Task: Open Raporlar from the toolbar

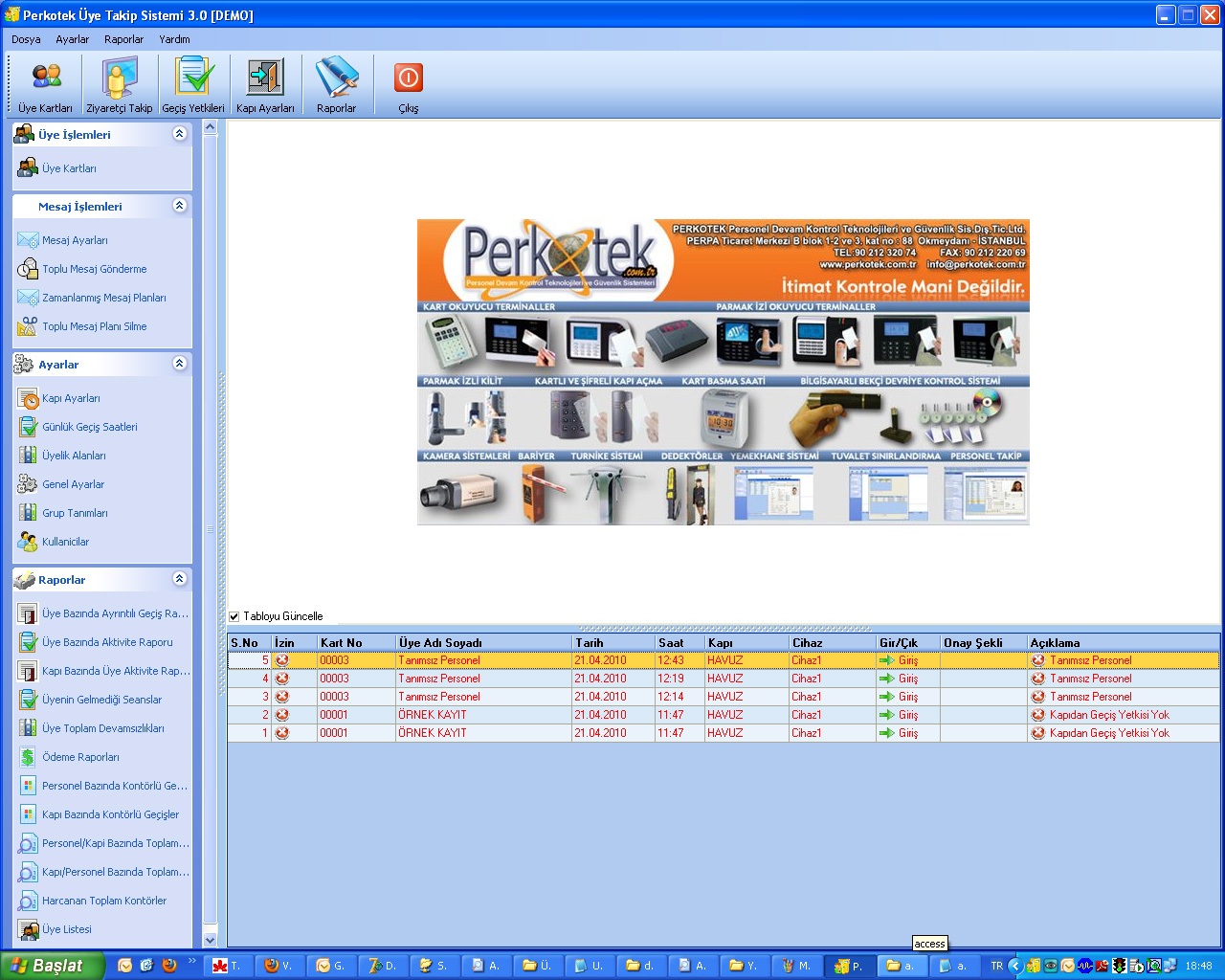Action: (336, 85)
